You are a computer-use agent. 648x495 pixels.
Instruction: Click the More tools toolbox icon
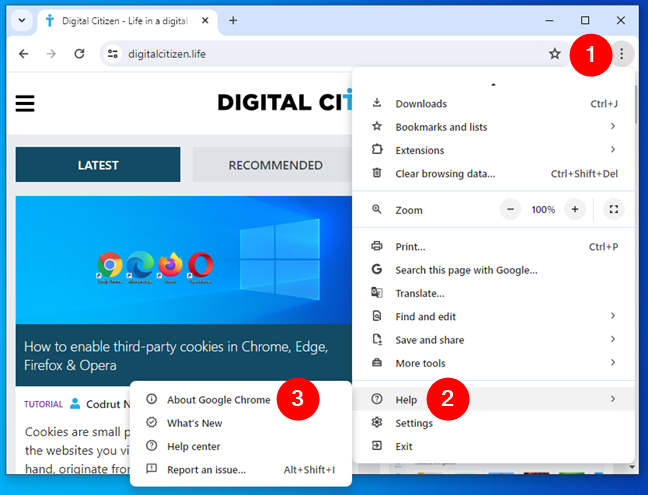pyautogui.click(x=376, y=362)
